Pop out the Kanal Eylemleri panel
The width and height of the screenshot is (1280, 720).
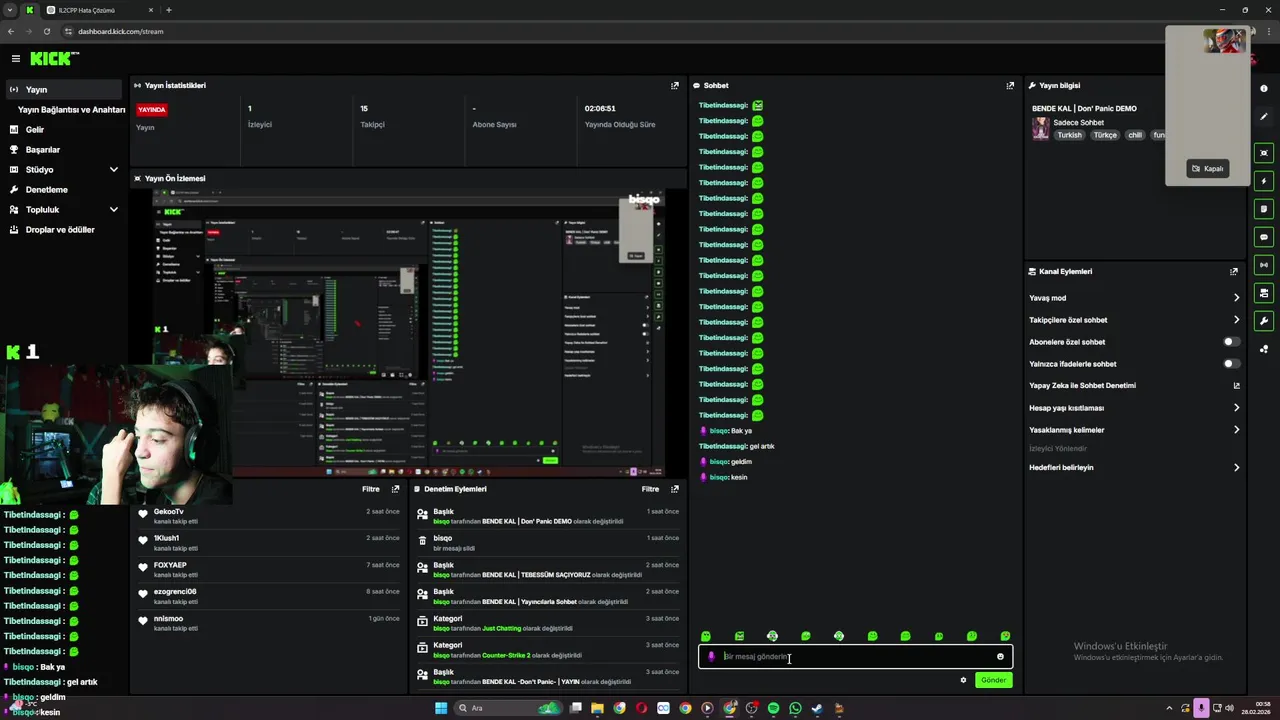click(1234, 272)
